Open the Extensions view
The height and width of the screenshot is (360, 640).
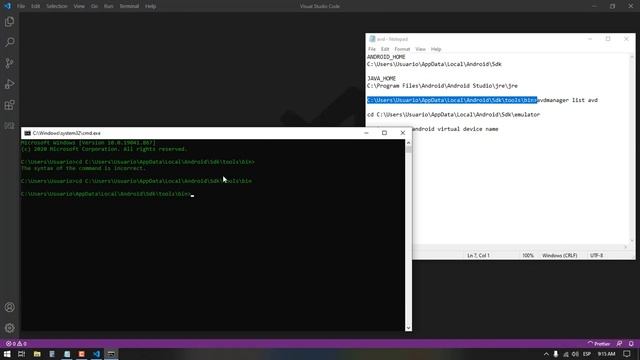[x=9, y=105]
